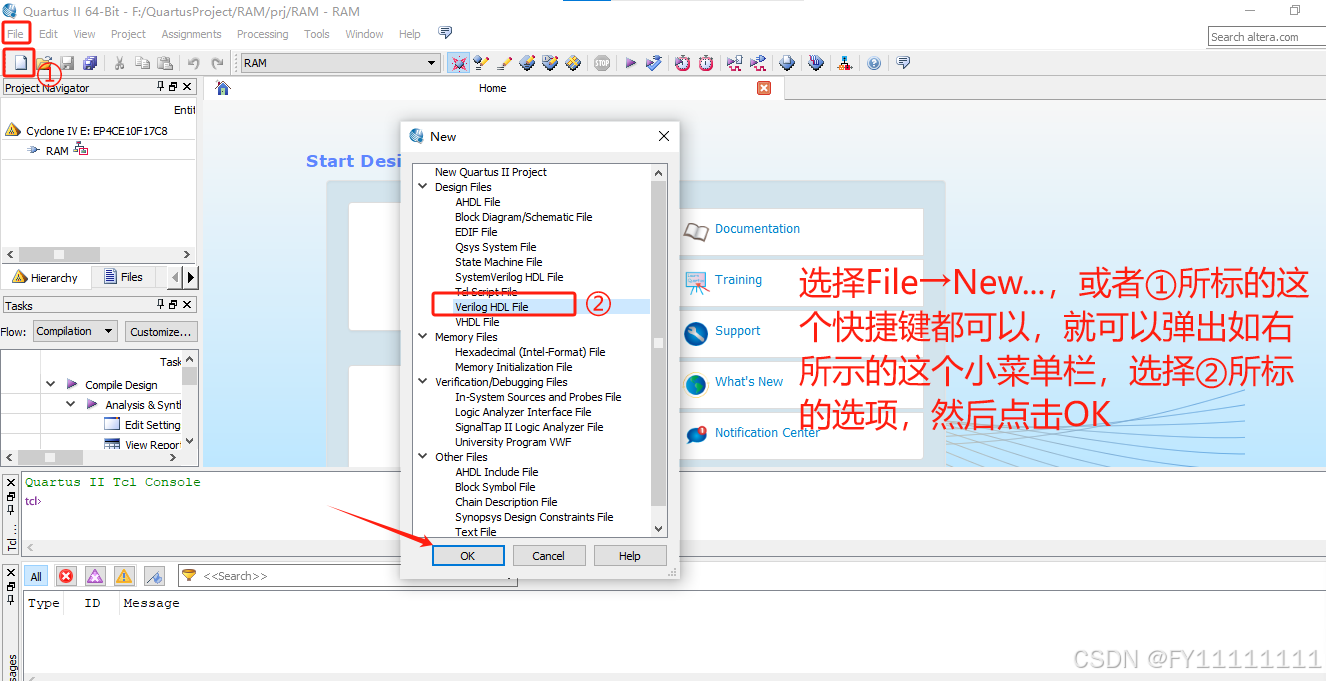Screen dimensions: 1326x681
Task: Click the blue Help question mark icon
Action: click(x=874, y=62)
